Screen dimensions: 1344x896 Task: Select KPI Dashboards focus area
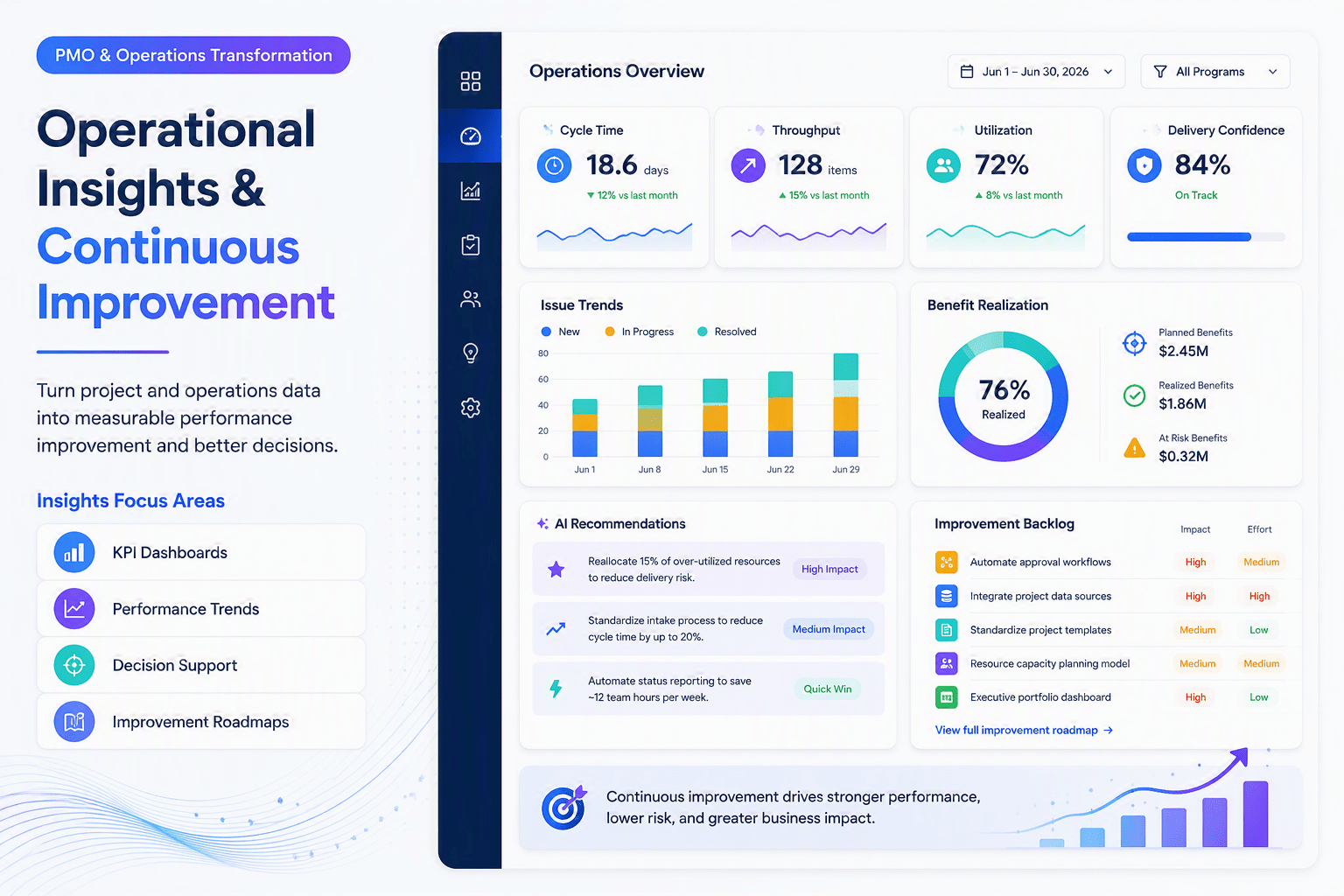[201, 553]
